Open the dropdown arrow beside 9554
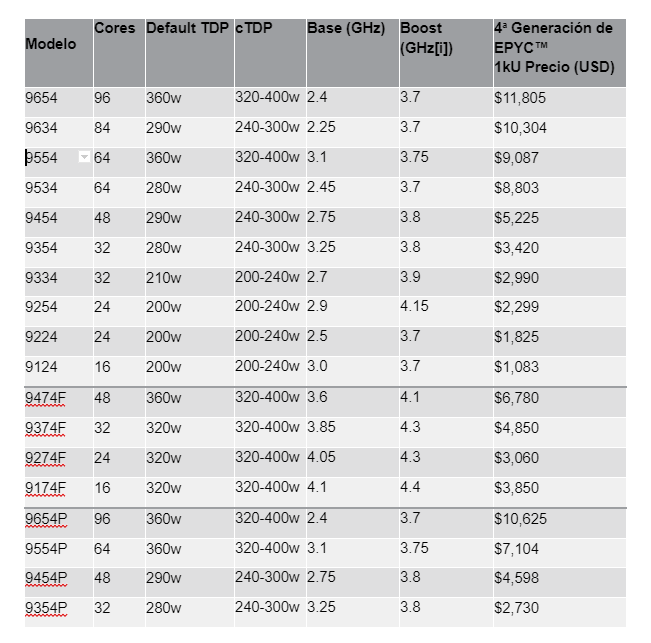 point(84,157)
